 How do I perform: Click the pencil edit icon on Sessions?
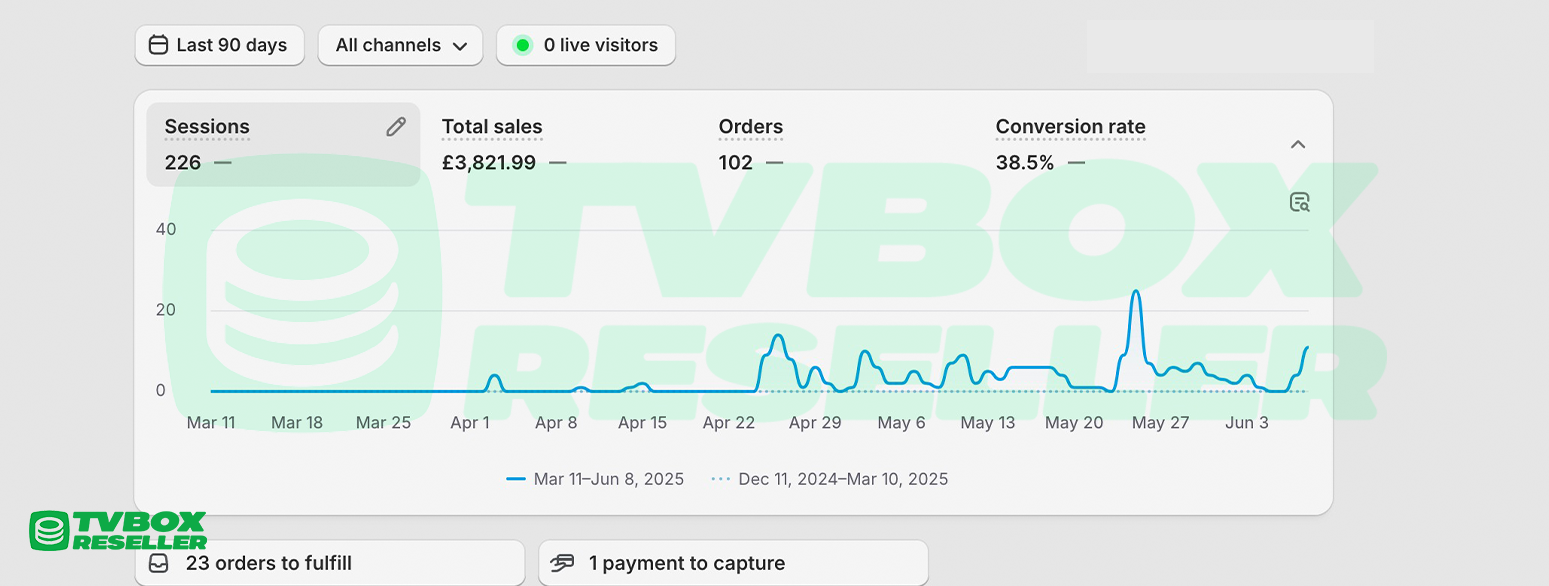click(396, 127)
